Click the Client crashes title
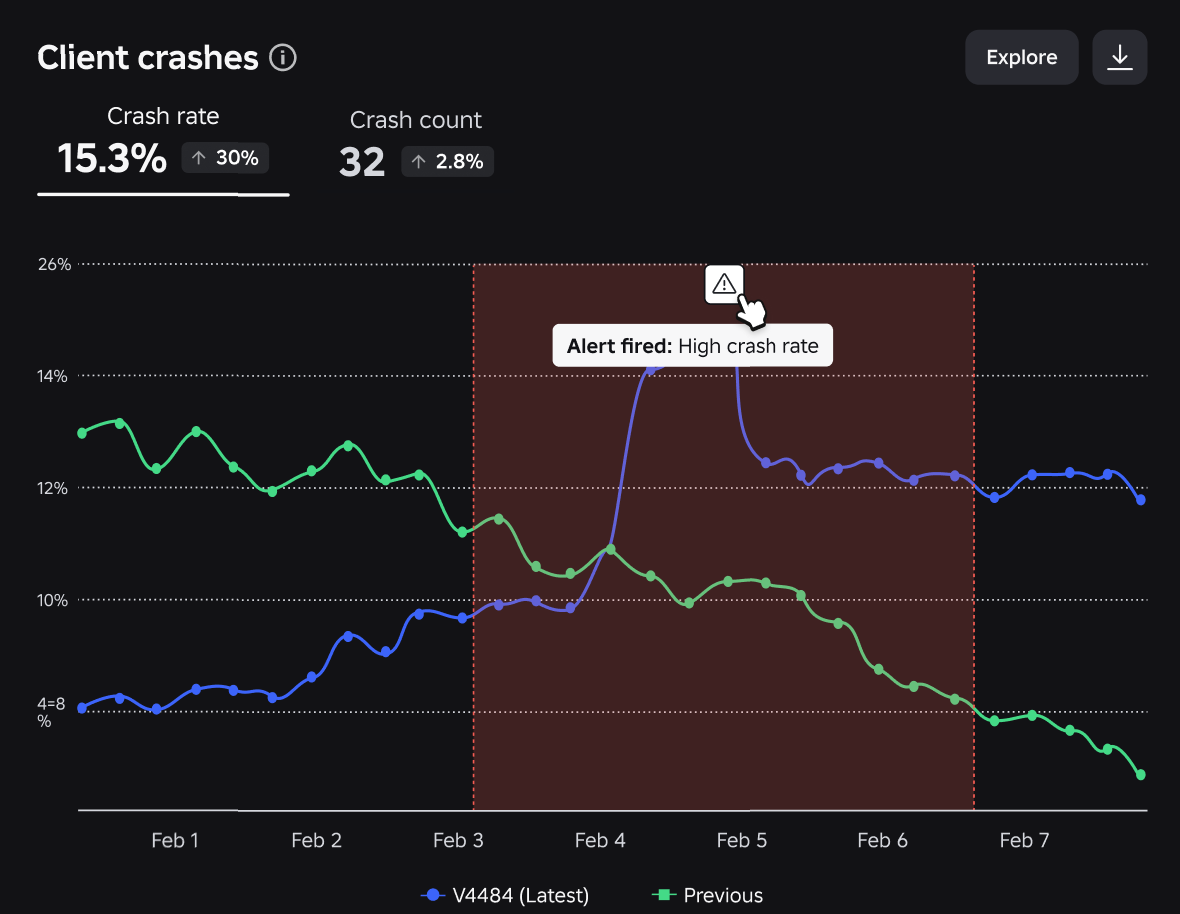 point(148,58)
